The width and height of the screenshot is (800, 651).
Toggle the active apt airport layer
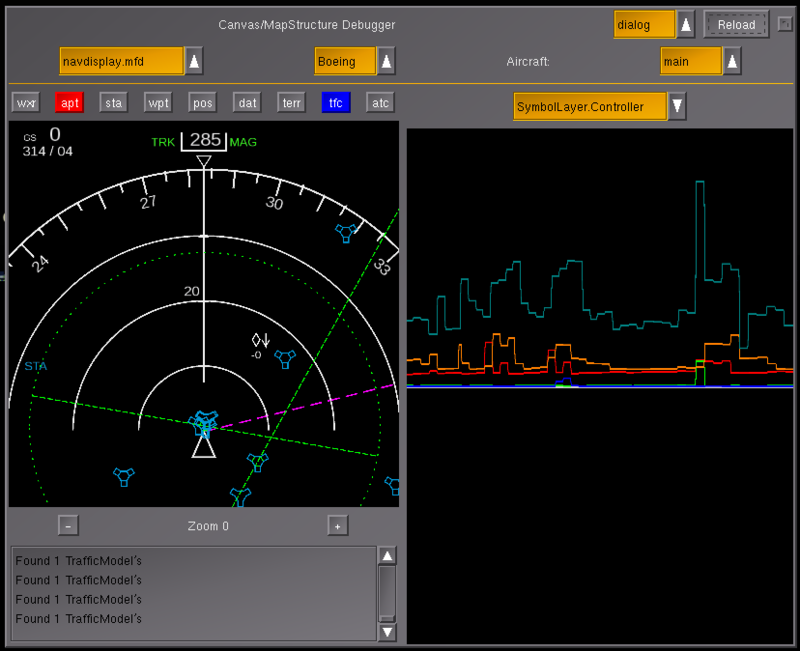tap(70, 101)
